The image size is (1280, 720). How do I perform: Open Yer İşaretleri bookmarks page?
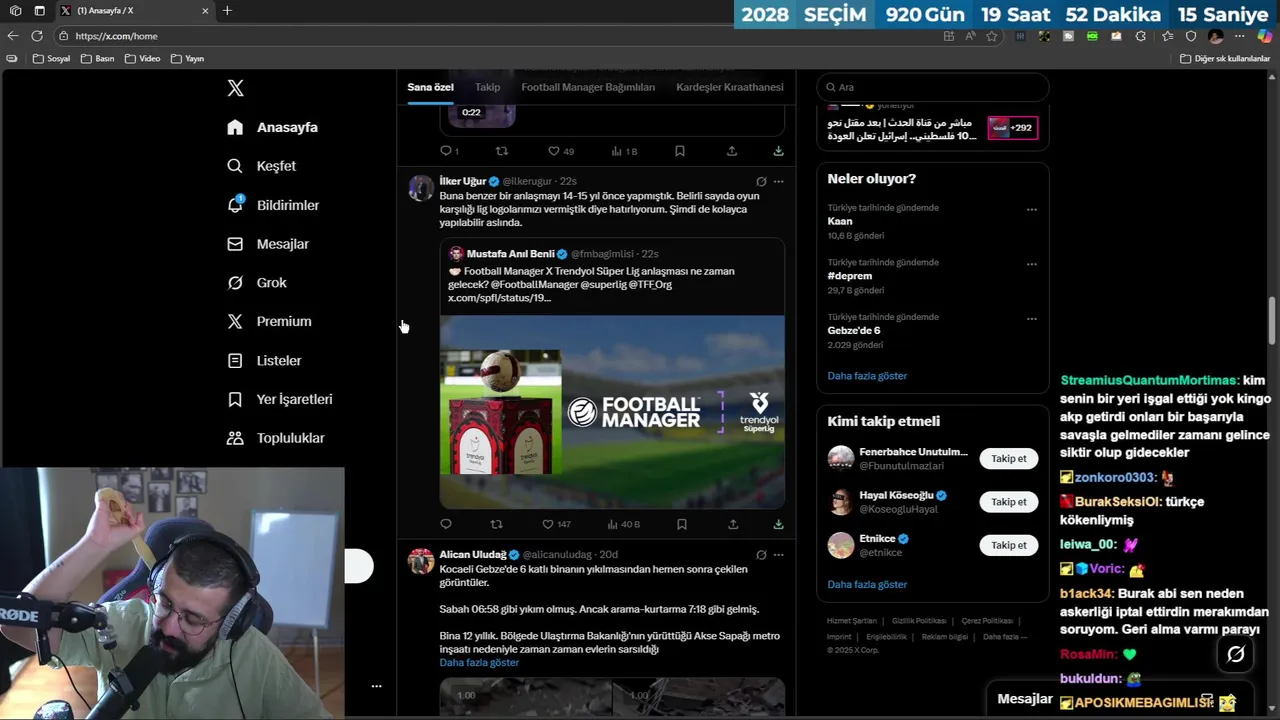[279, 400]
